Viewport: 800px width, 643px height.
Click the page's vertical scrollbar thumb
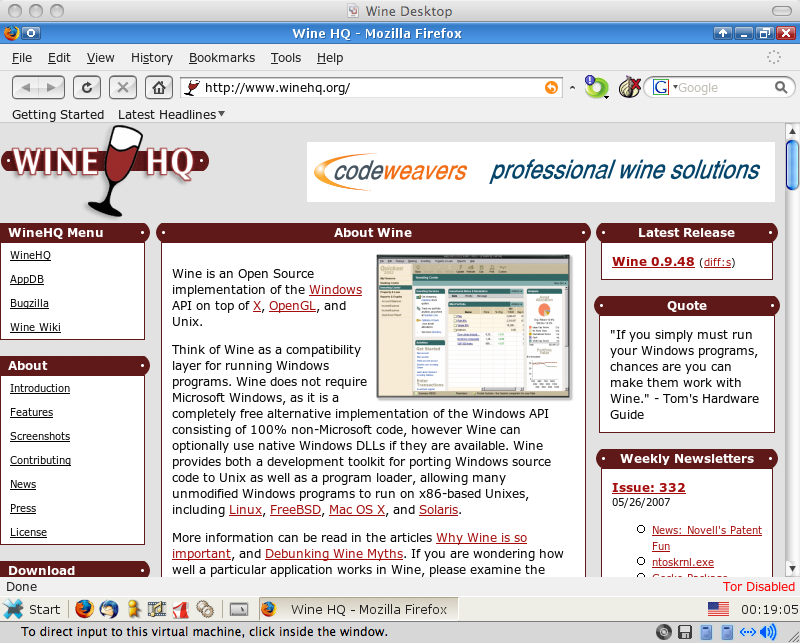[792, 164]
